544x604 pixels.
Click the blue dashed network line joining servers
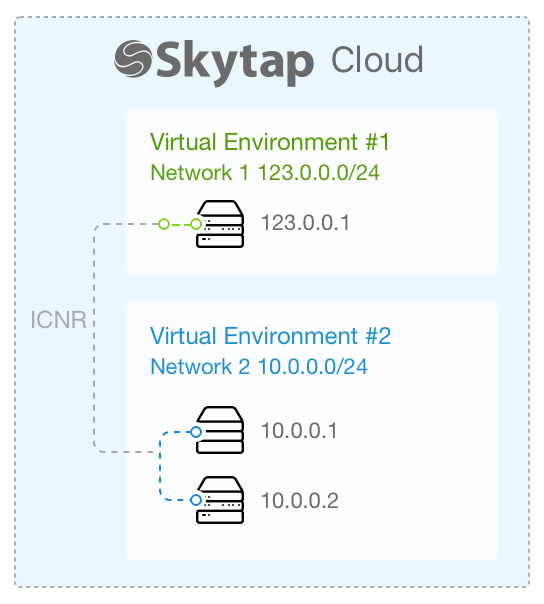click(x=160, y=466)
